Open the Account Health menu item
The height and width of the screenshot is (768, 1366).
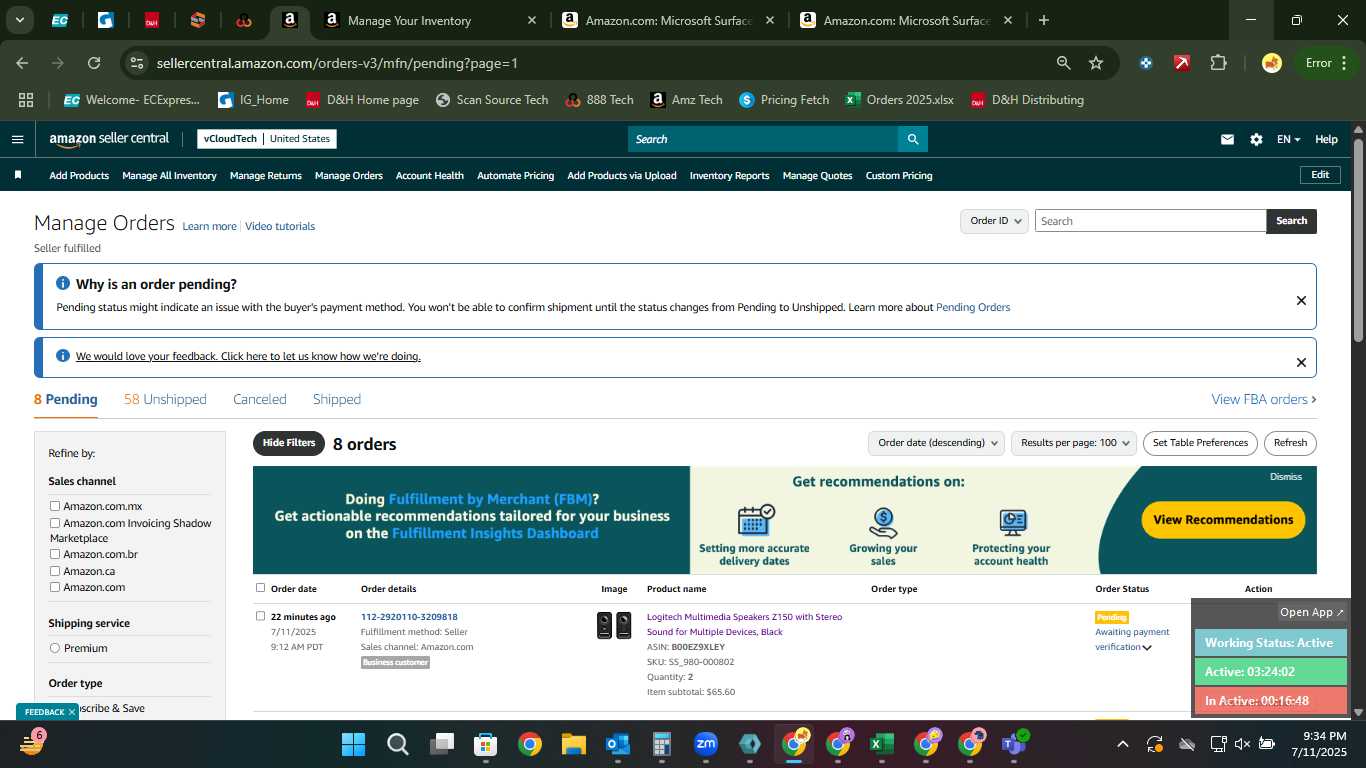[430, 175]
